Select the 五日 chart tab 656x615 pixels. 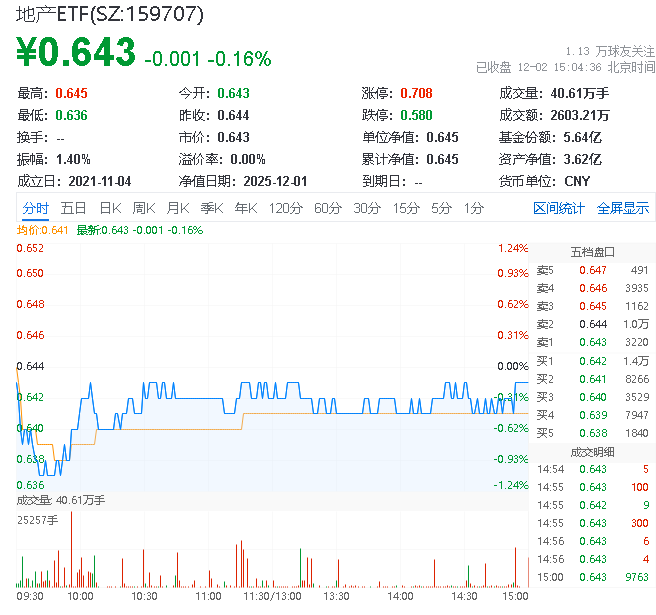[73, 208]
